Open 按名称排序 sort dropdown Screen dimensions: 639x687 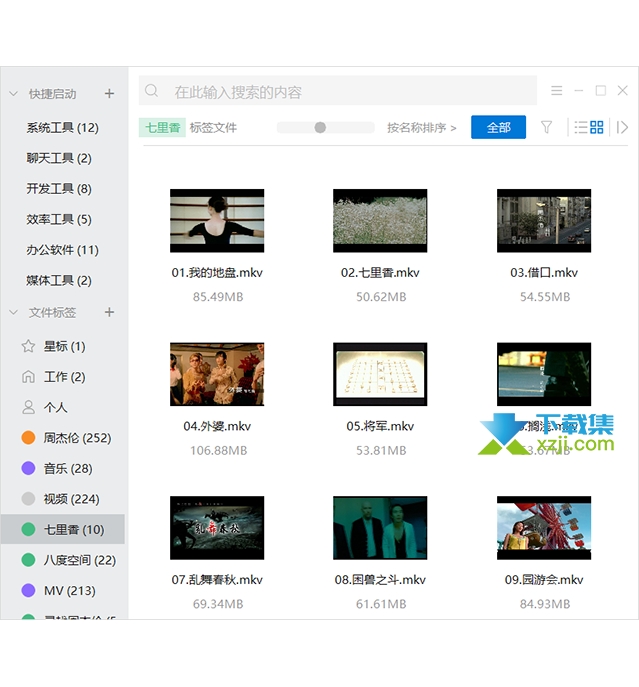point(422,127)
